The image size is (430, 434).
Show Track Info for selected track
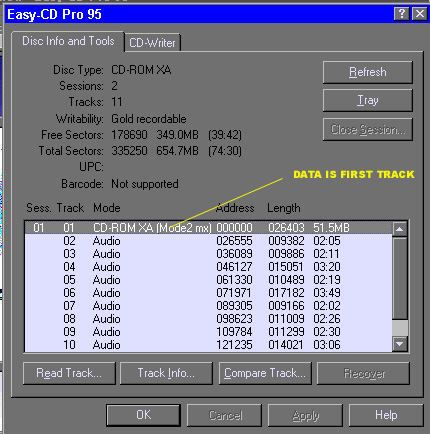click(166, 373)
